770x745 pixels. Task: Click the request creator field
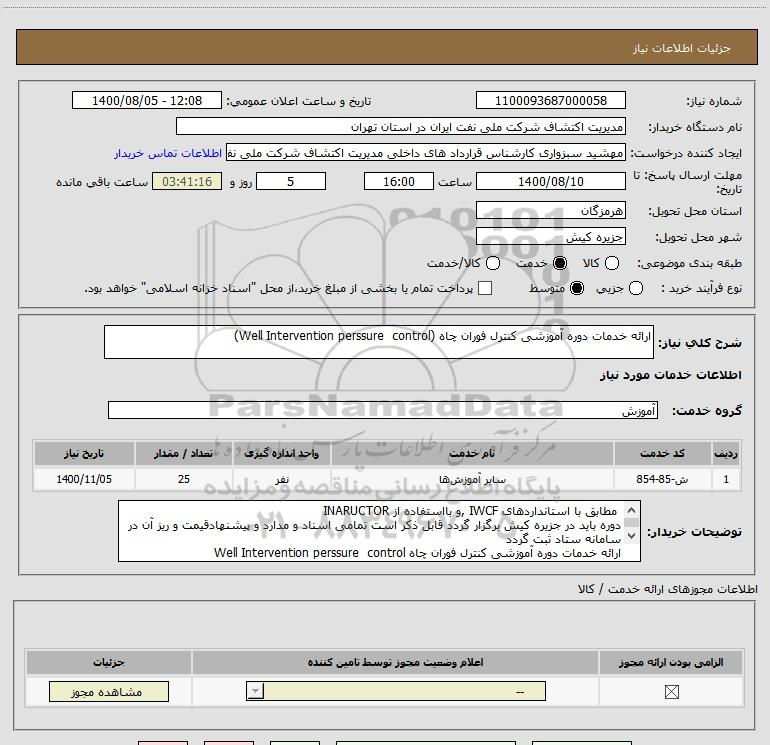coord(426,153)
